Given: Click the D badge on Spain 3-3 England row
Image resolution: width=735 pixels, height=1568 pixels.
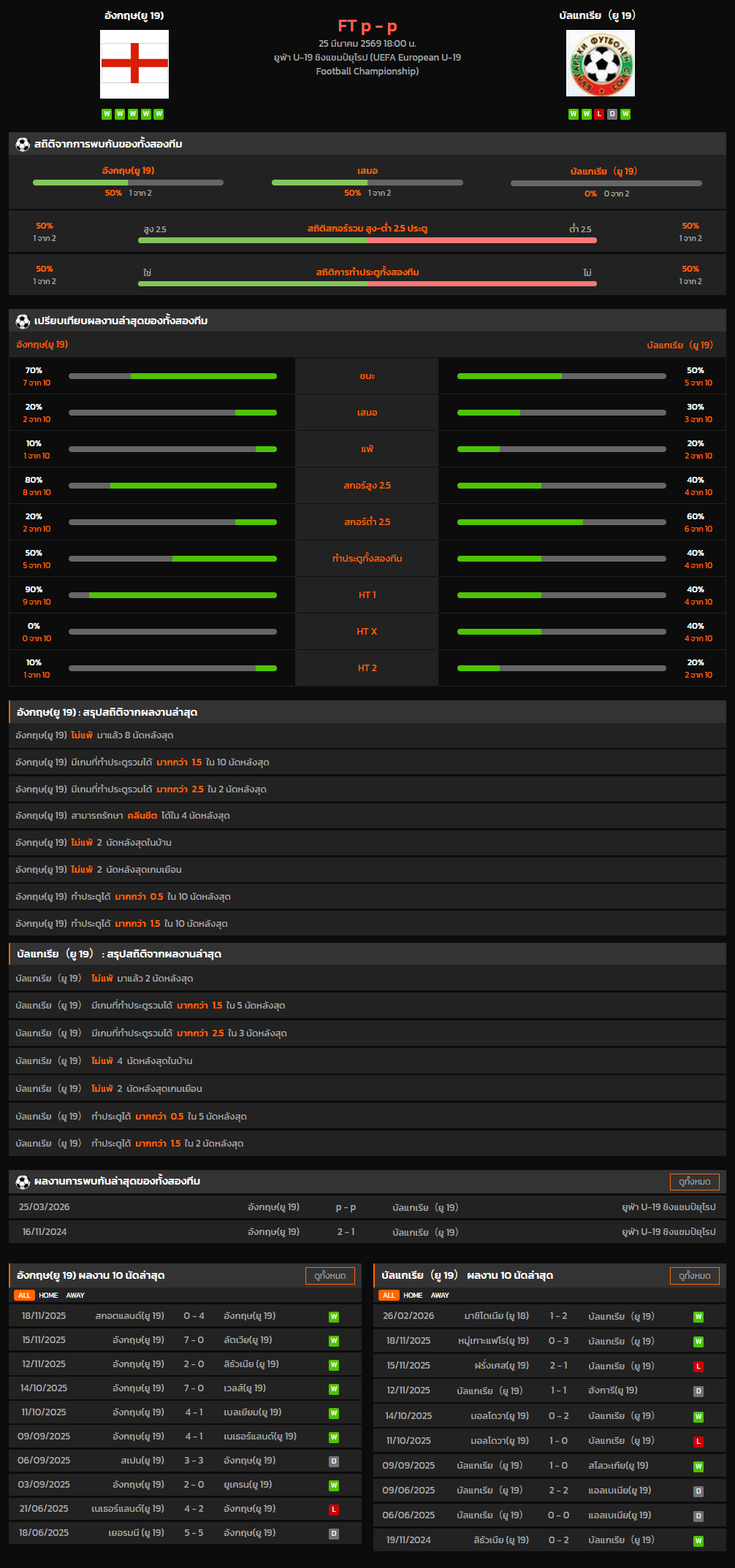Looking at the screenshot, I should (334, 1461).
